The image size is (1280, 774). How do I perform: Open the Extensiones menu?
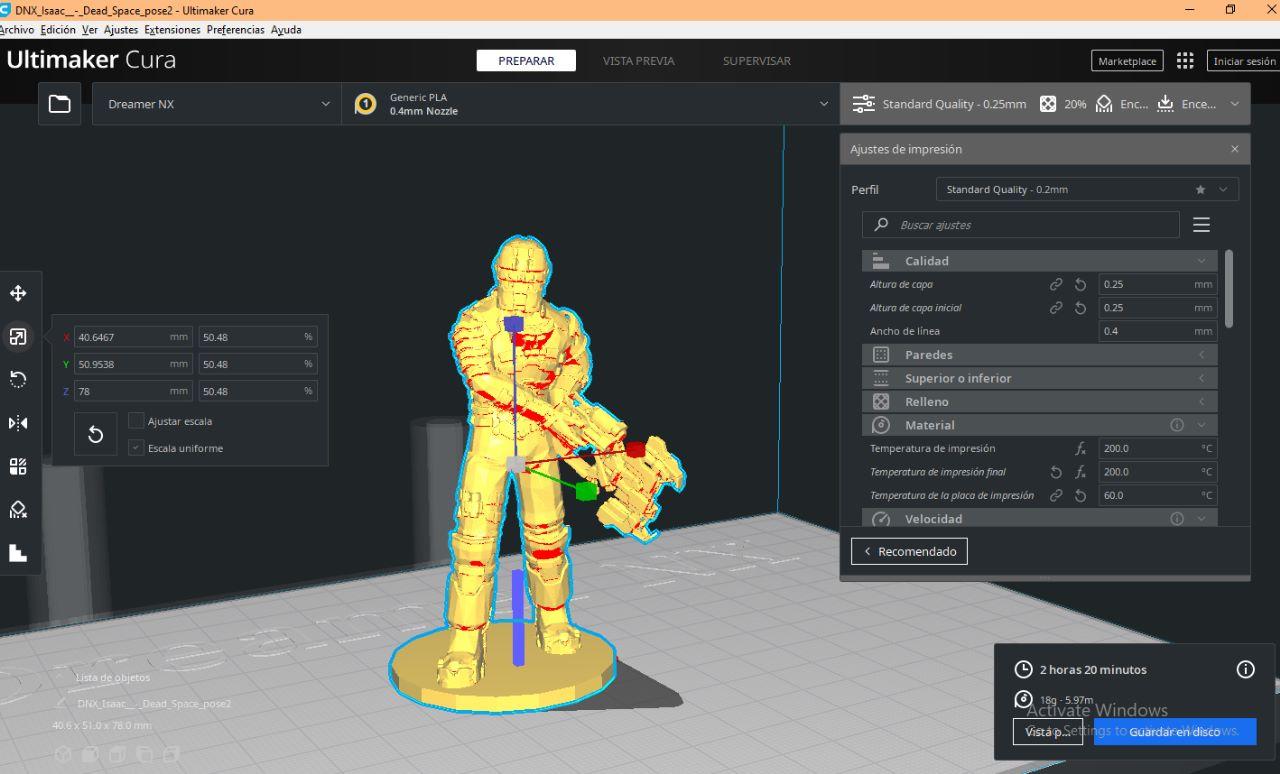coord(173,30)
